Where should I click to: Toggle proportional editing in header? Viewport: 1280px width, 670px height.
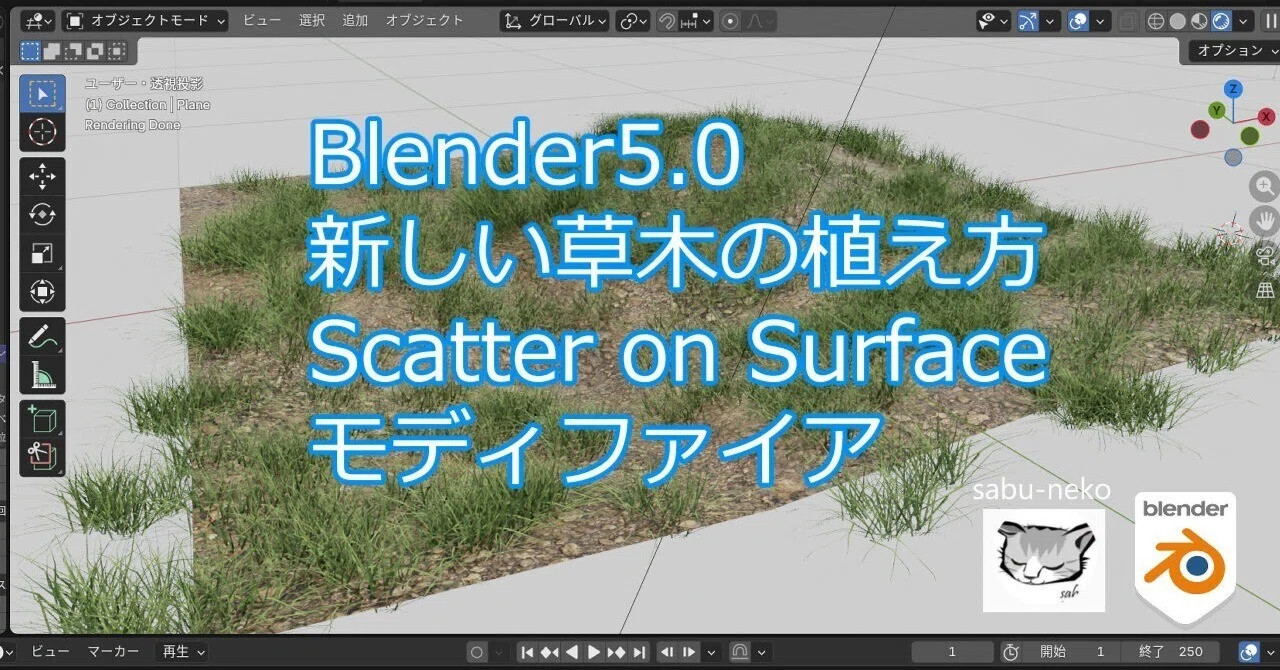coord(731,20)
